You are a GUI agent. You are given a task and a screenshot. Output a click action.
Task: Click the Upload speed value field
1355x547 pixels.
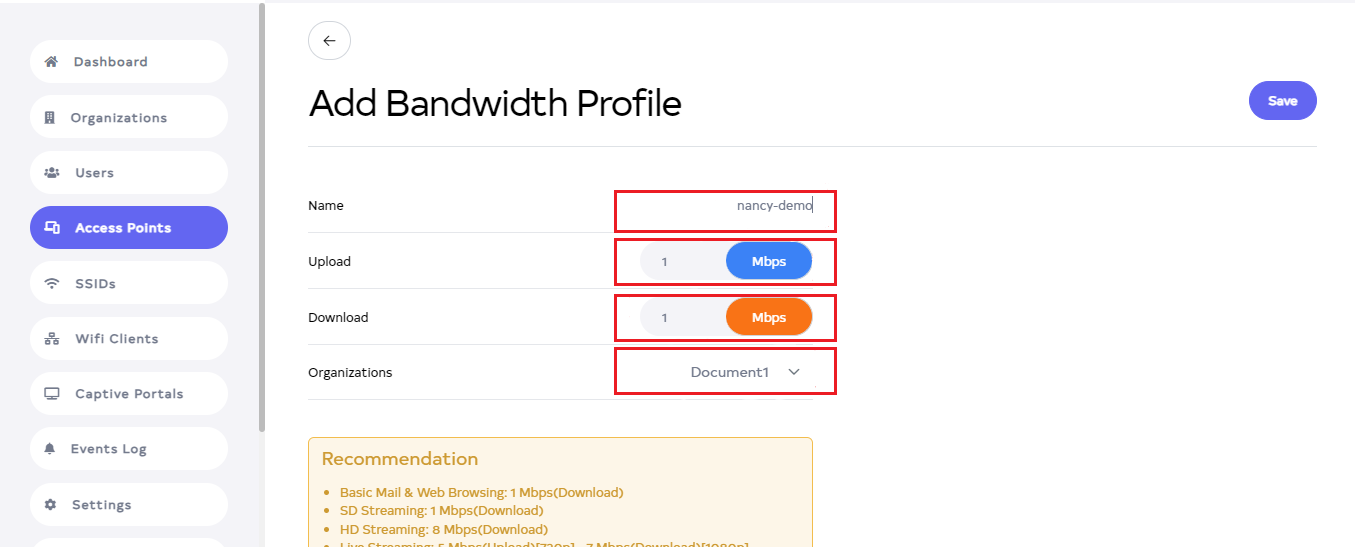pos(682,262)
